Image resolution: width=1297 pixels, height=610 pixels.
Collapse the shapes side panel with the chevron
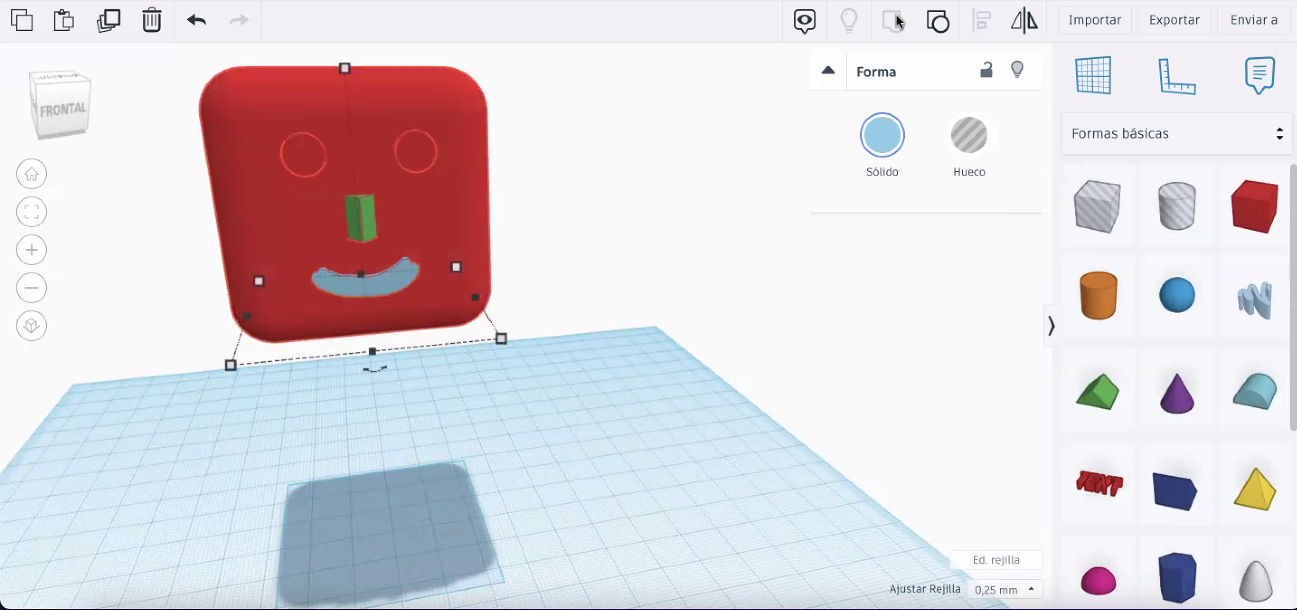pos(1050,325)
